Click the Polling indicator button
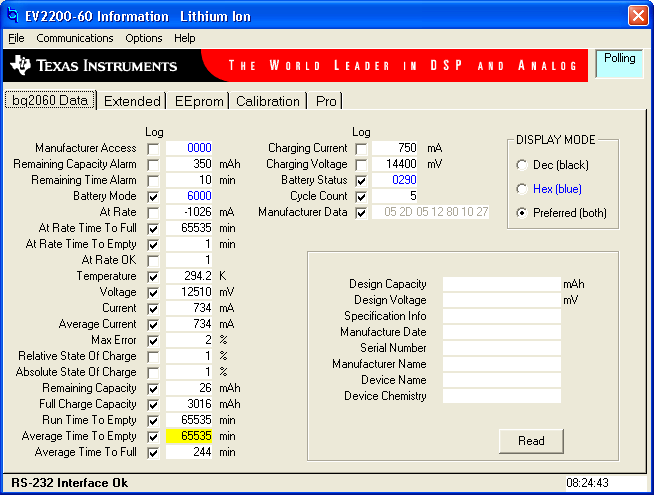 619,64
